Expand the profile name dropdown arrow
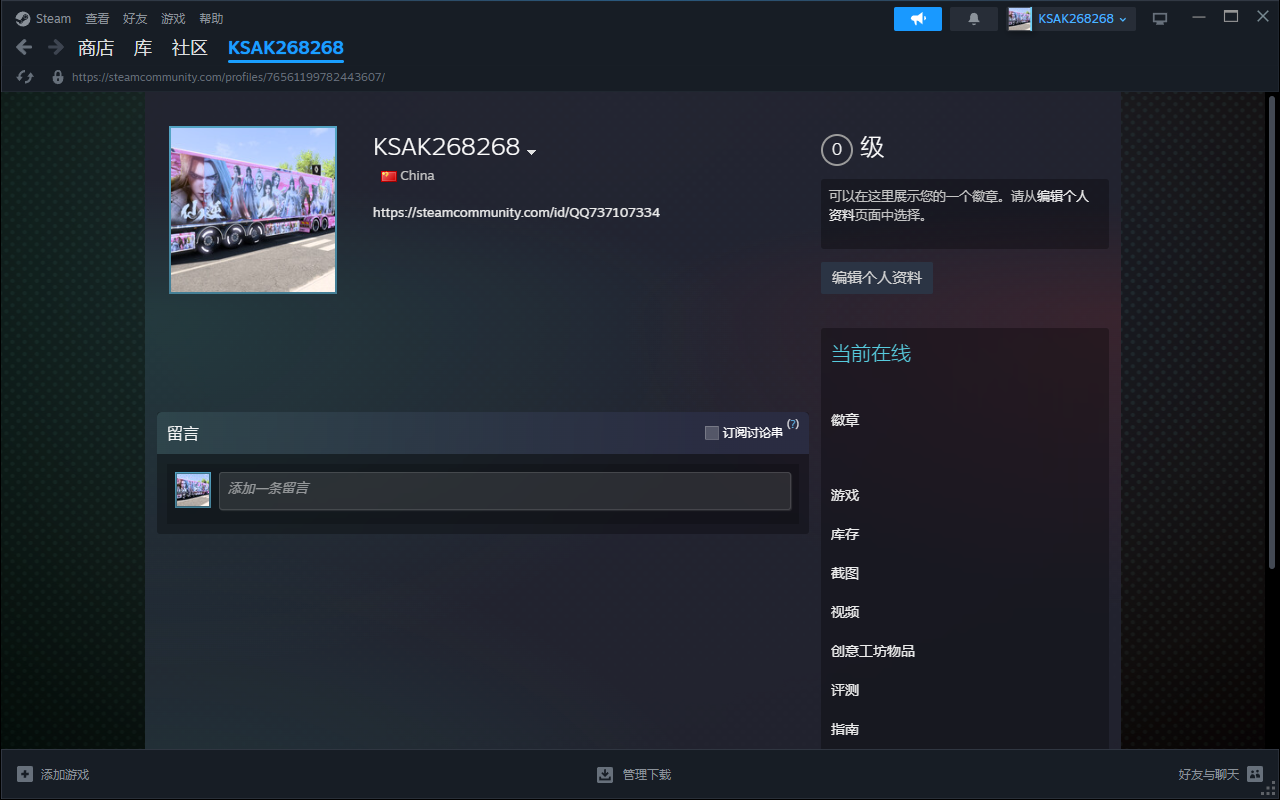Image resolution: width=1280 pixels, height=800 pixels. pos(532,152)
